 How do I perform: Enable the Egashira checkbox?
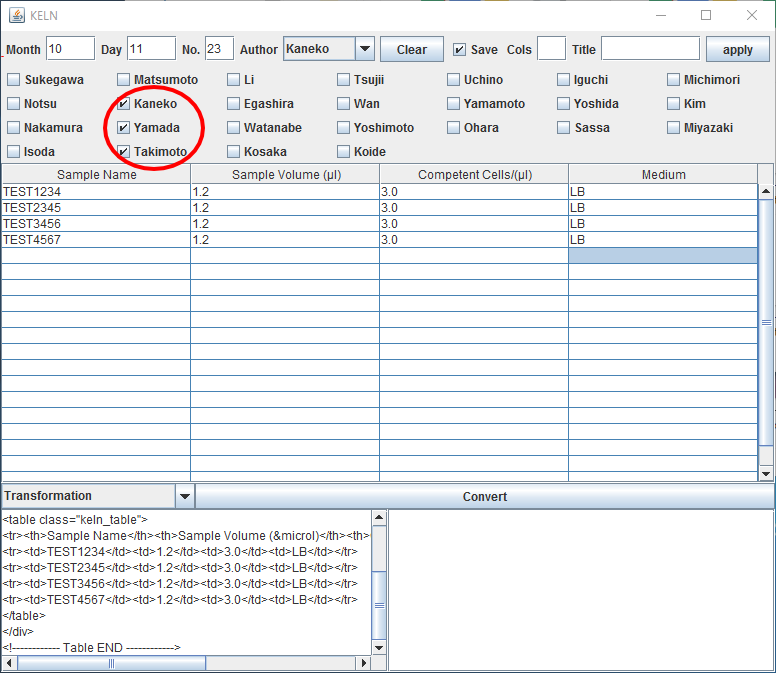tap(233, 103)
